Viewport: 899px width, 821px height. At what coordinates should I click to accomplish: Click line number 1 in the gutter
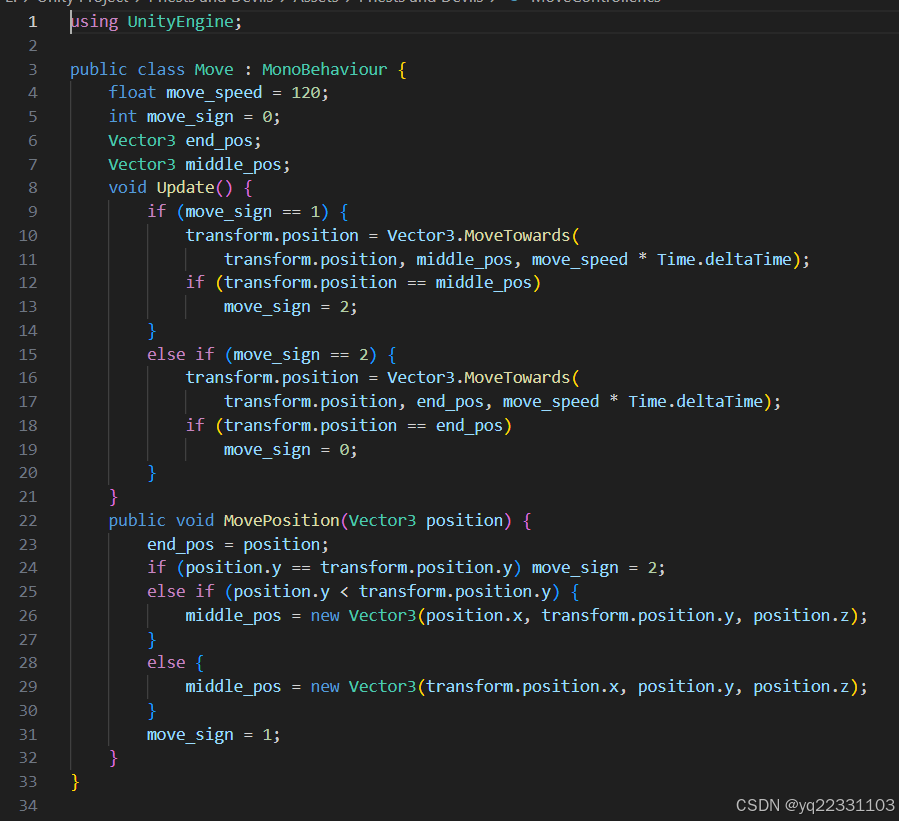tap(33, 22)
